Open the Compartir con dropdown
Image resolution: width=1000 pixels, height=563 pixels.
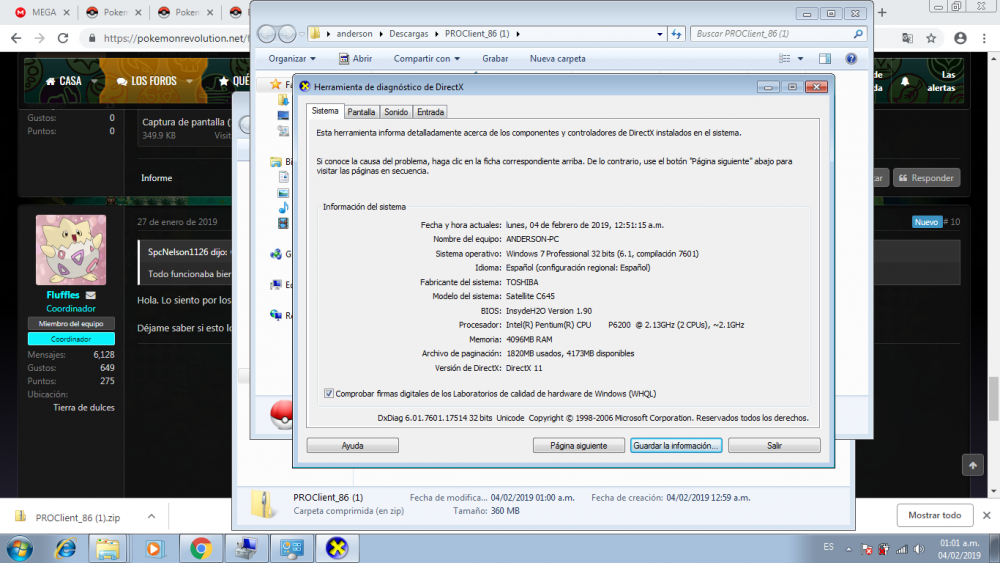426,59
